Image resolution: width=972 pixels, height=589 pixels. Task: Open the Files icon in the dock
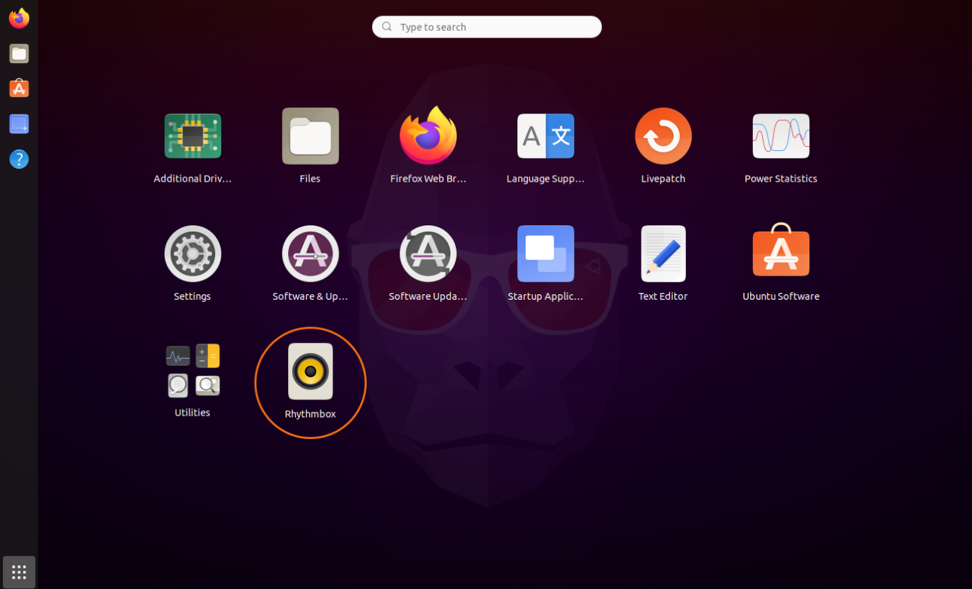point(19,53)
